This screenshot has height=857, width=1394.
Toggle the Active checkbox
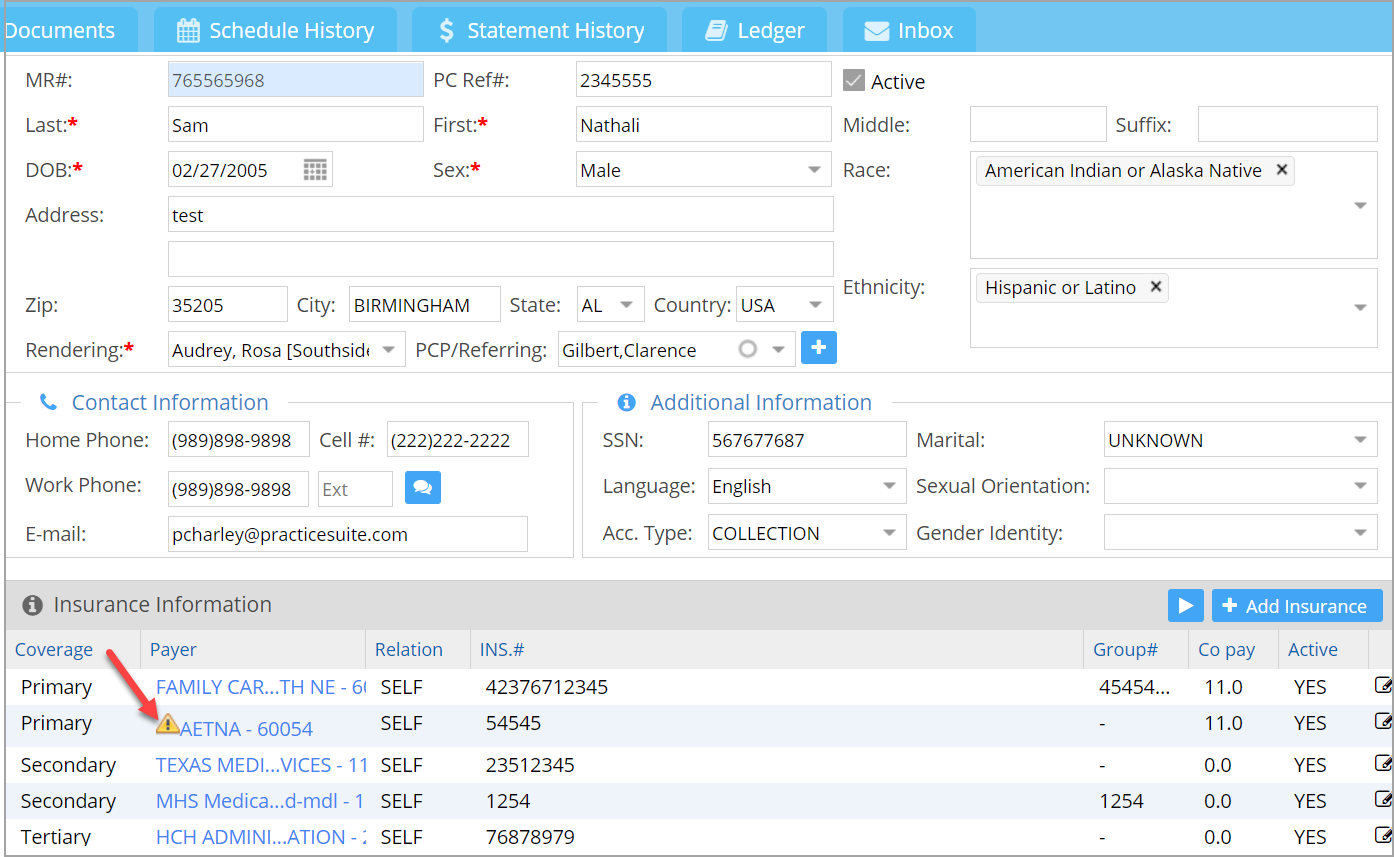click(x=854, y=81)
